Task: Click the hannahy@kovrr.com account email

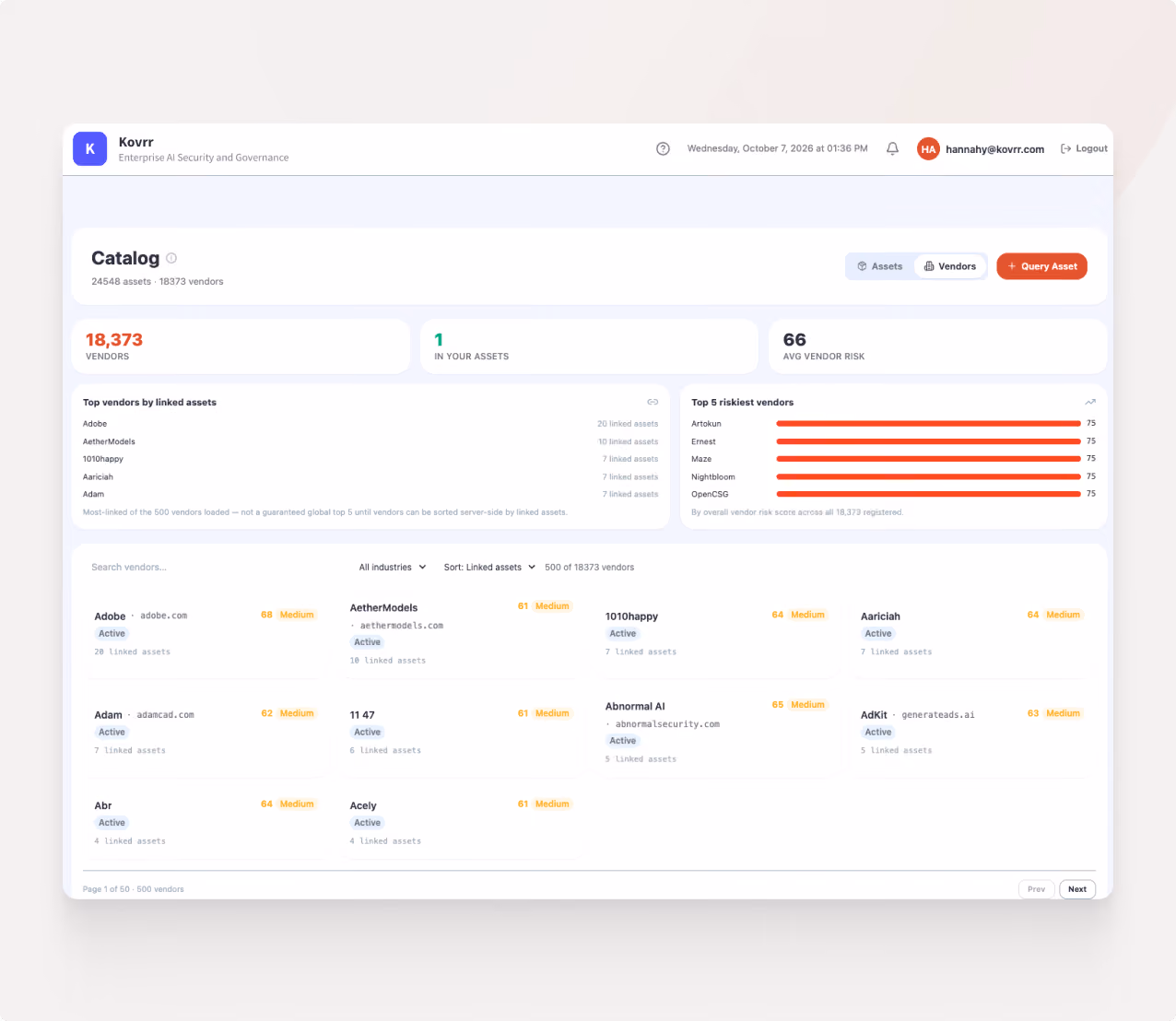Action: coord(994,149)
